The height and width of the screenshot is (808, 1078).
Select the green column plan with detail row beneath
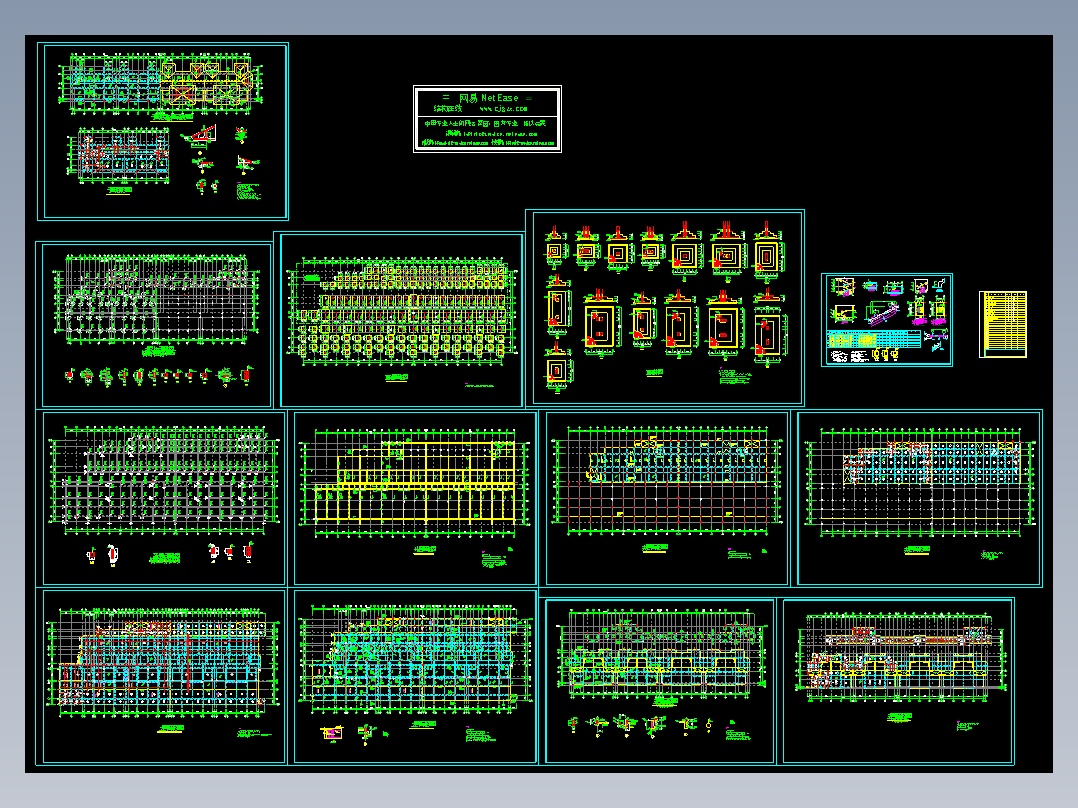pos(157,325)
